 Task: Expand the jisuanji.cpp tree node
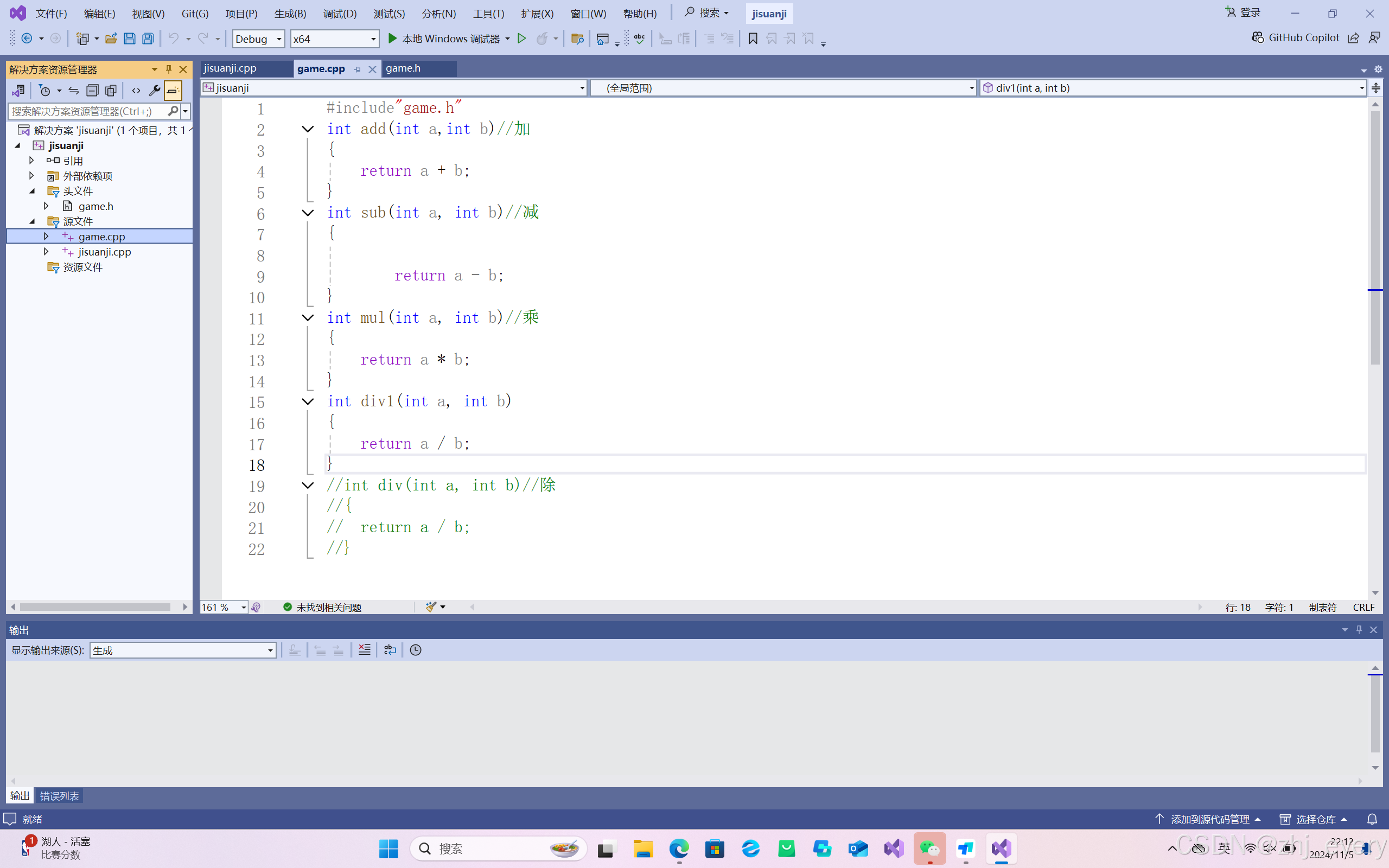coord(46,251)
